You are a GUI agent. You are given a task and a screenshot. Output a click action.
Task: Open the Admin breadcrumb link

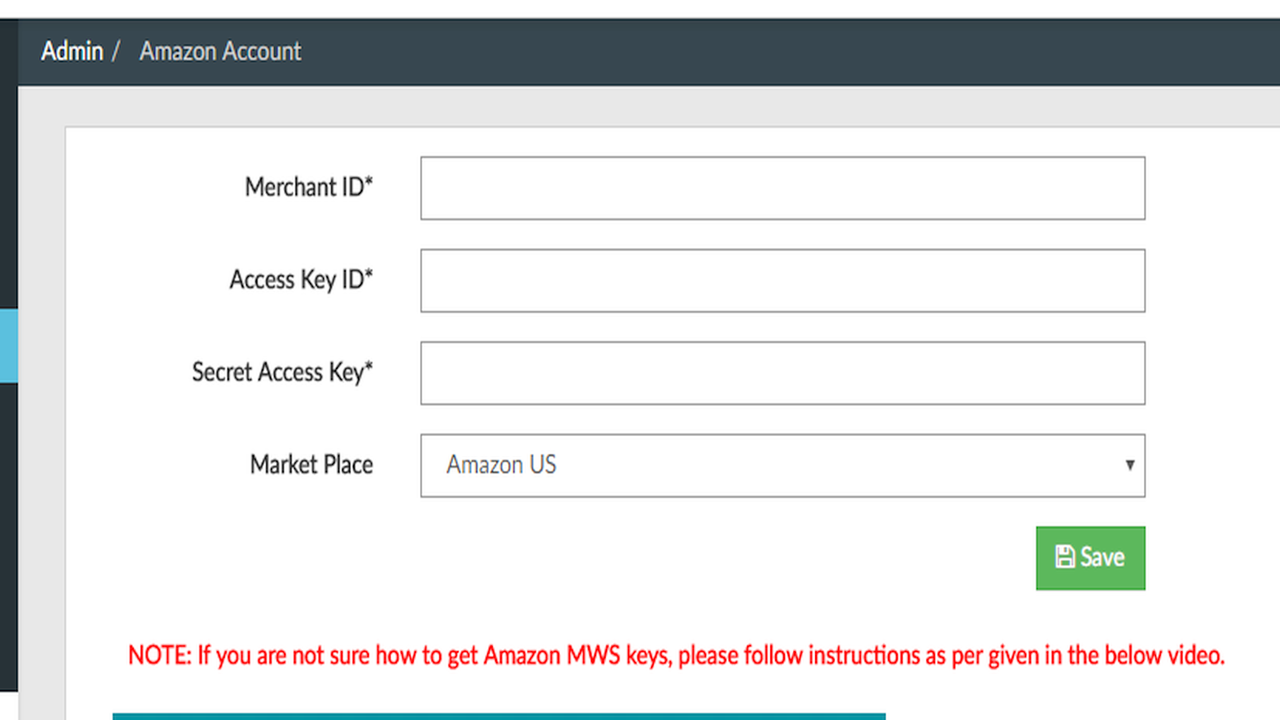(x=72, y=51)
